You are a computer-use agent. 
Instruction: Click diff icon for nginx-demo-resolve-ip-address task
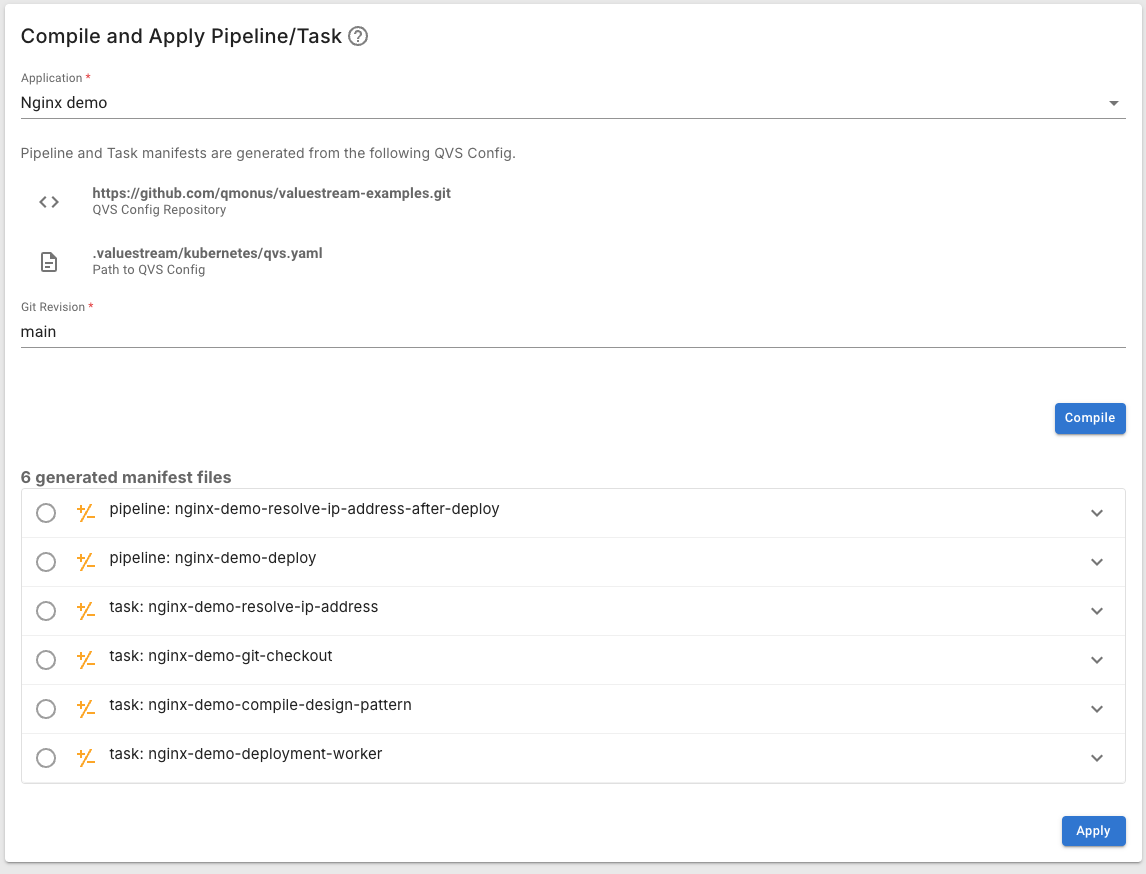(x=86, y=611)
